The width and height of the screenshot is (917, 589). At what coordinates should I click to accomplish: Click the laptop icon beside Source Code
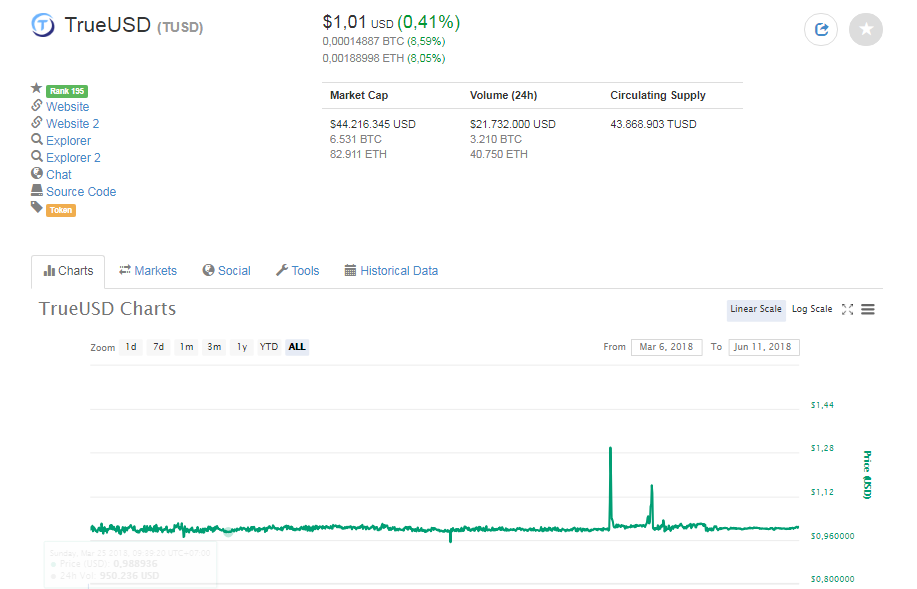[36, 190]
